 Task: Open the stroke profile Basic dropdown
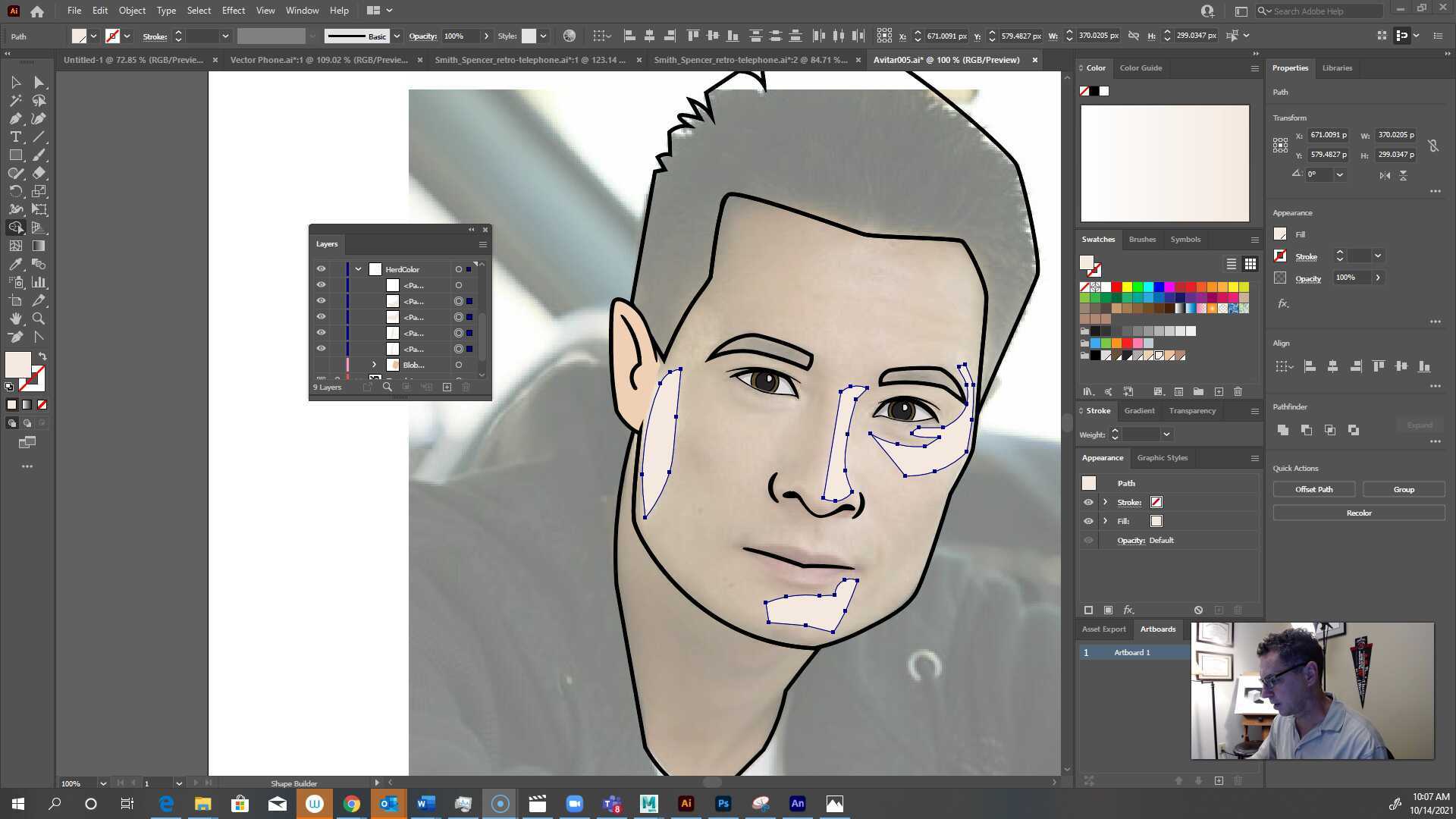pyautogui.click(x=396, y=36)
